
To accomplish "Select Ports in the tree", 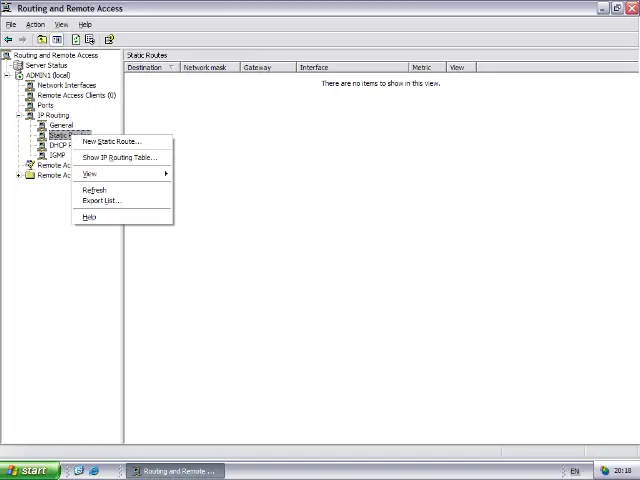I will pos(45,105).
